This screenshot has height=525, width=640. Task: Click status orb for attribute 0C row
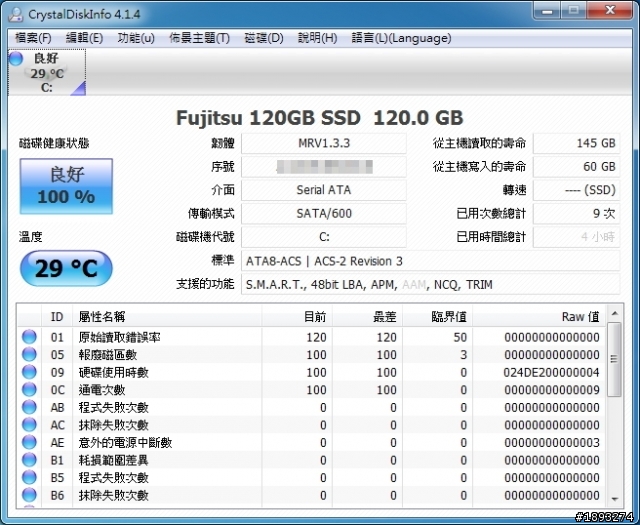tap(29, 389)
